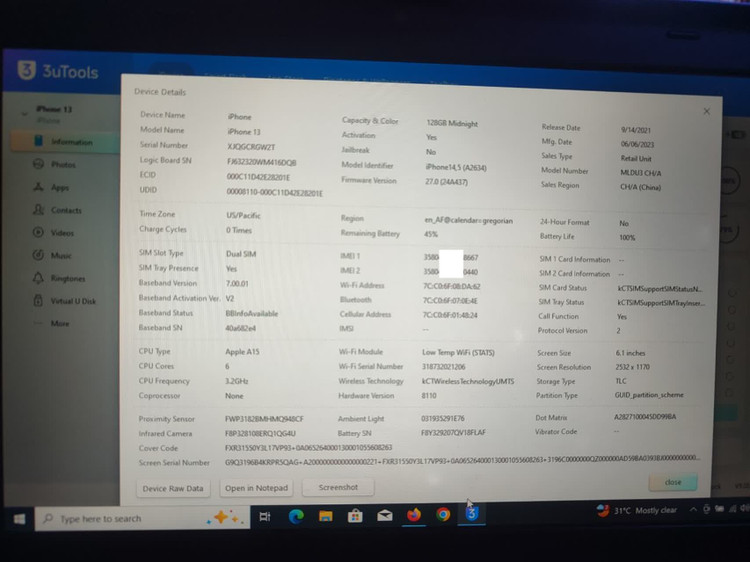Click firmware version 27.0 (24A437)
Screen dimensions: 750x562
446,182
